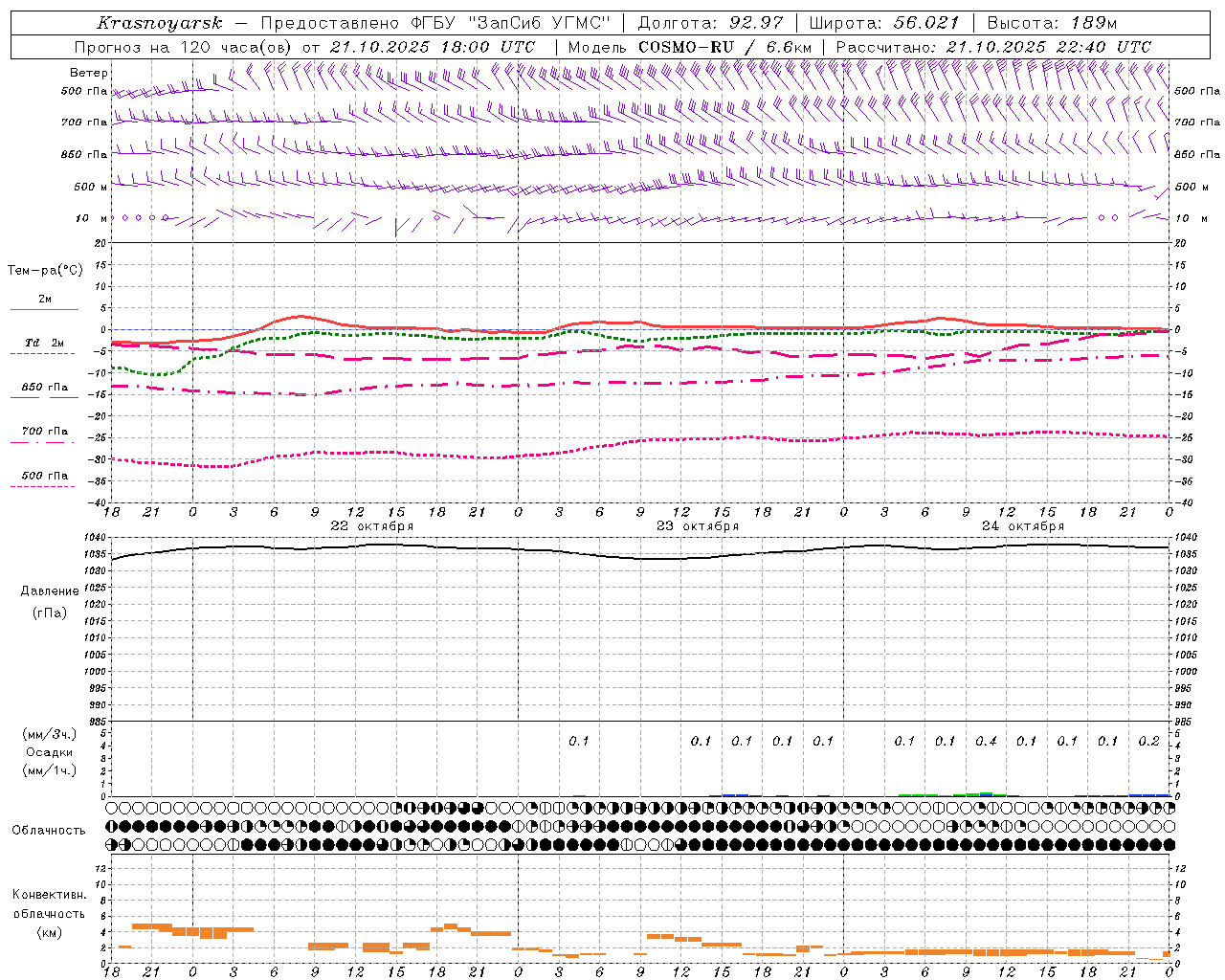Click the "Осадки" precipitation label

pos(50,752)
